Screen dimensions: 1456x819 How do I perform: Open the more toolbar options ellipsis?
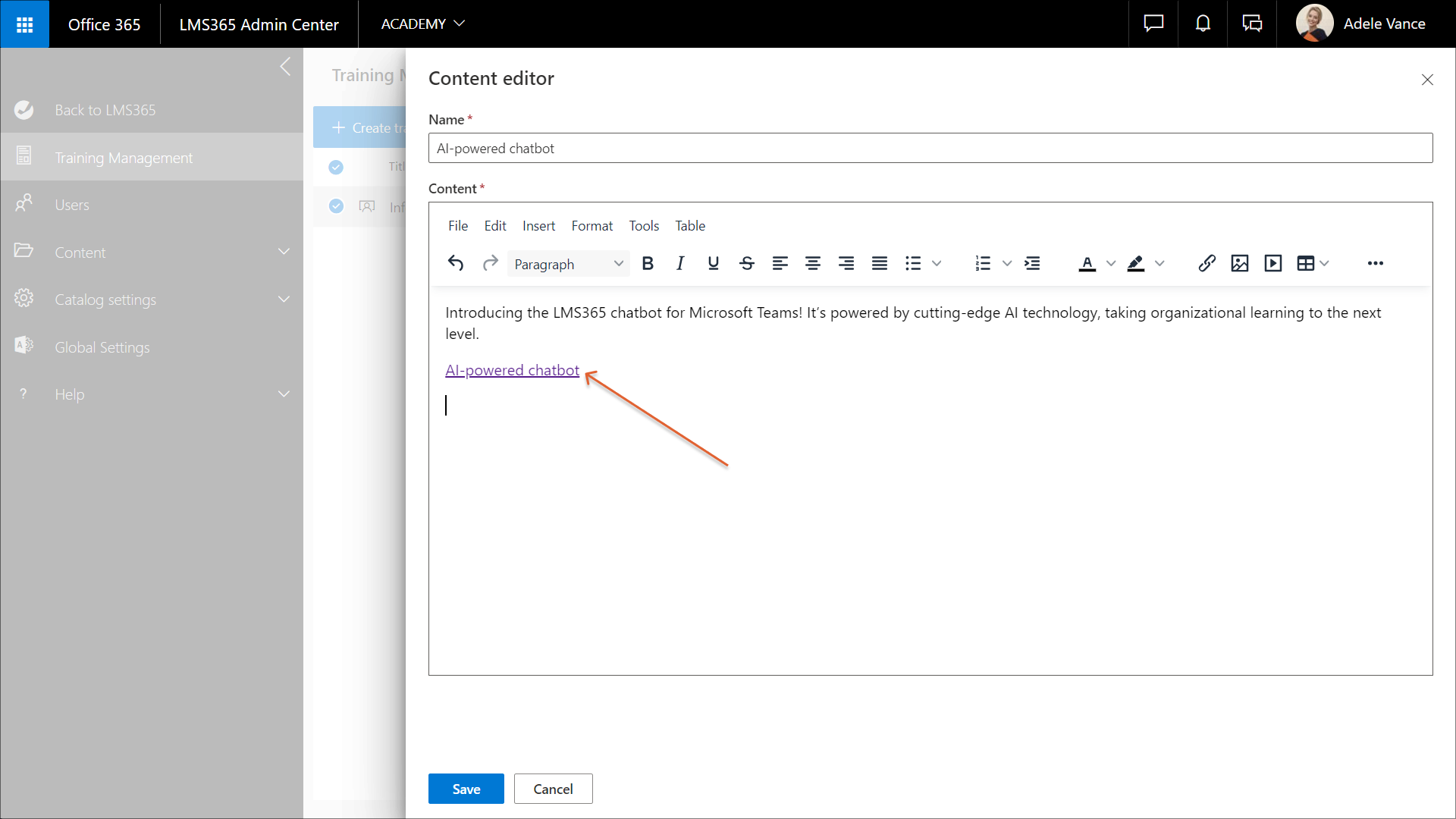1375,263
